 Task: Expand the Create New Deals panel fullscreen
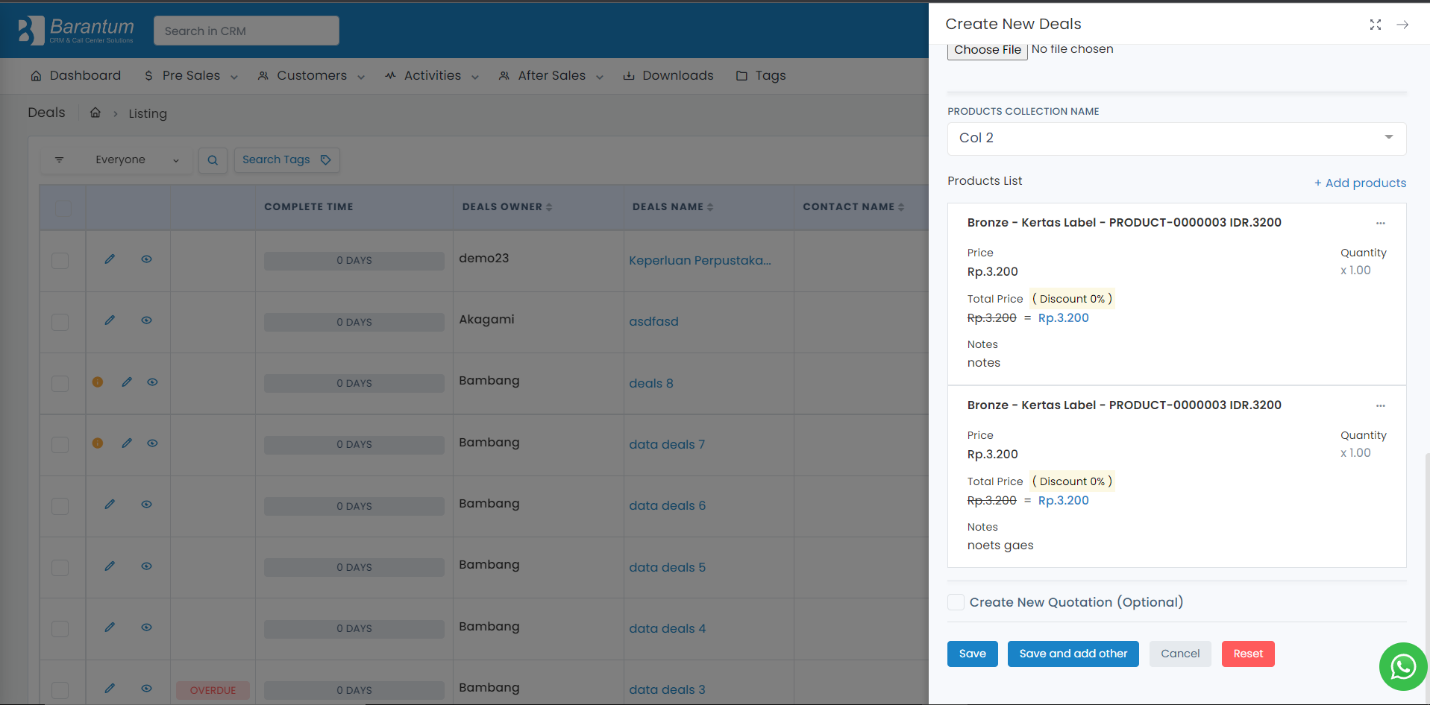point(1375,25)
